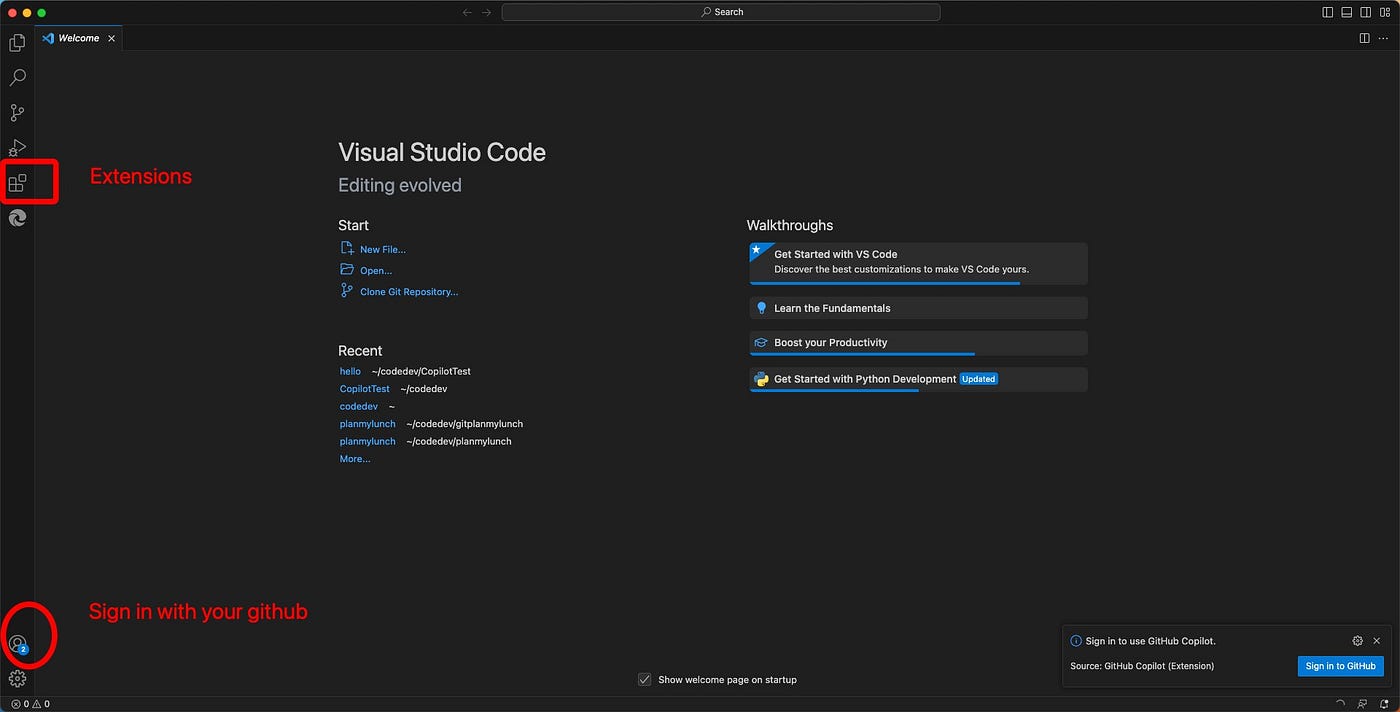Open the editor More Actions ellipsis
Screen dimensions: 1400x712
(x=1383, y=38)
